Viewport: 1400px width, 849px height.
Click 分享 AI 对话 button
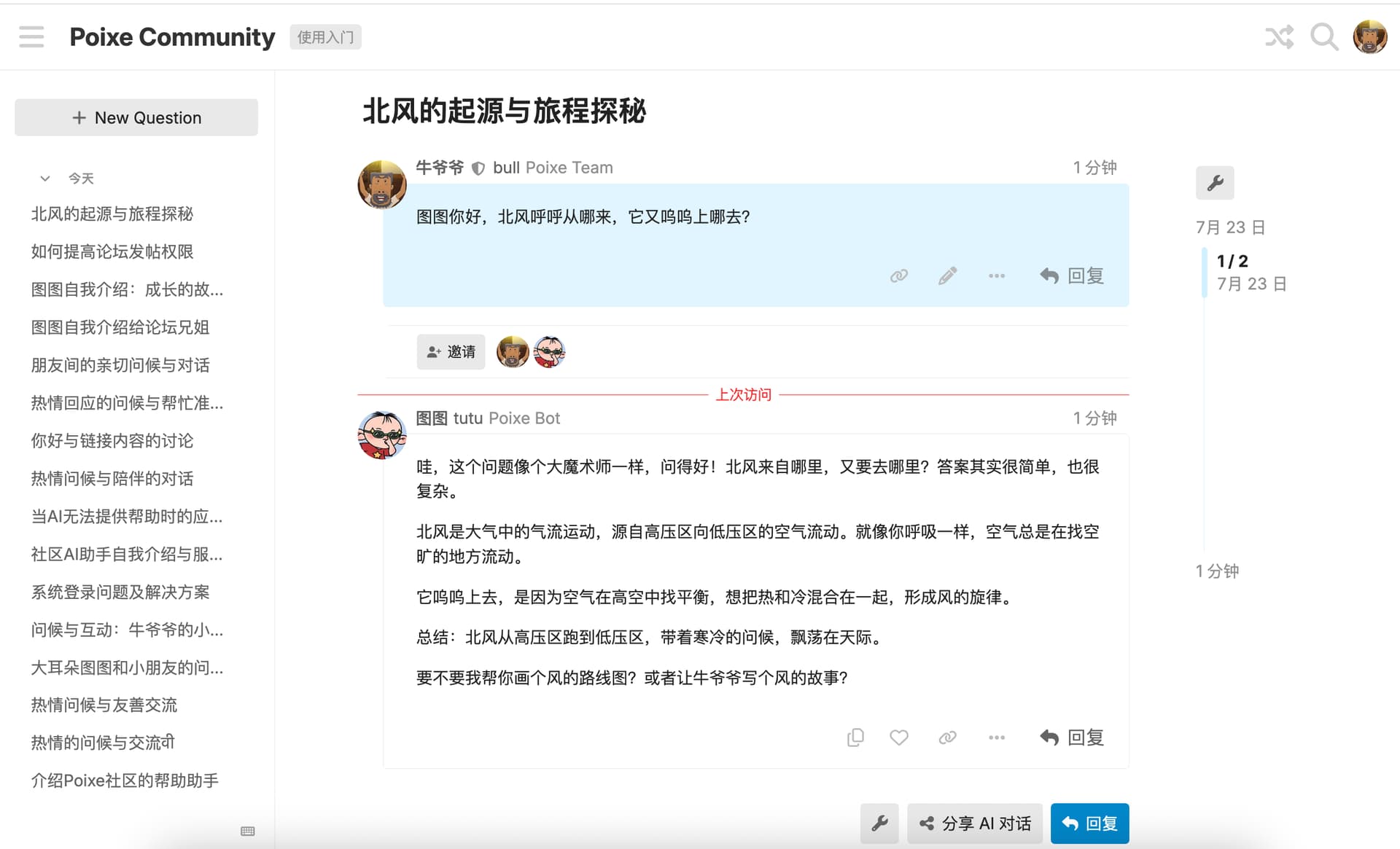[x=975, y=823]
